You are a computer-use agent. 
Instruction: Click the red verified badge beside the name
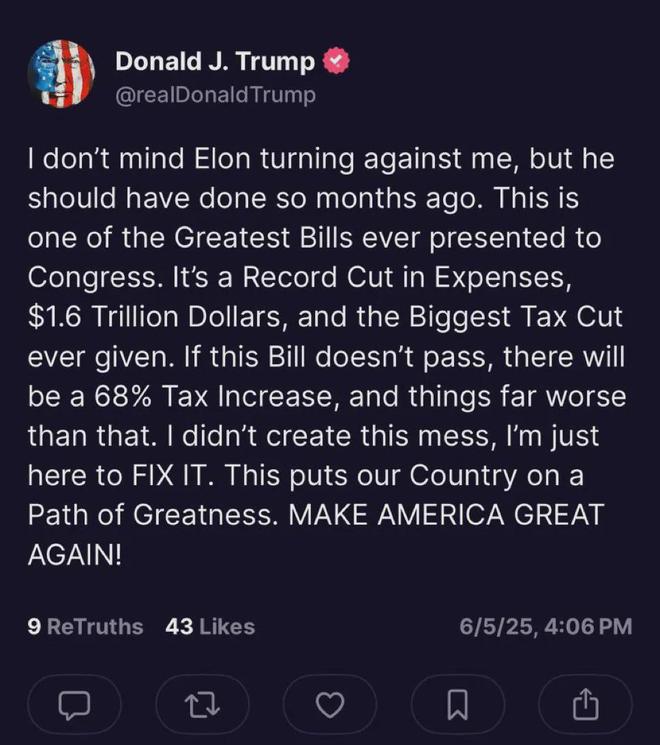[x=338, y=62]
